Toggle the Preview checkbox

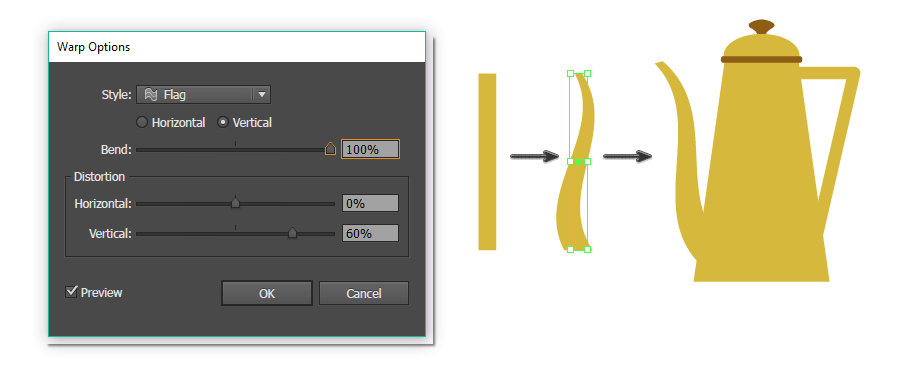pyautogui.click(x=72, y=292)
